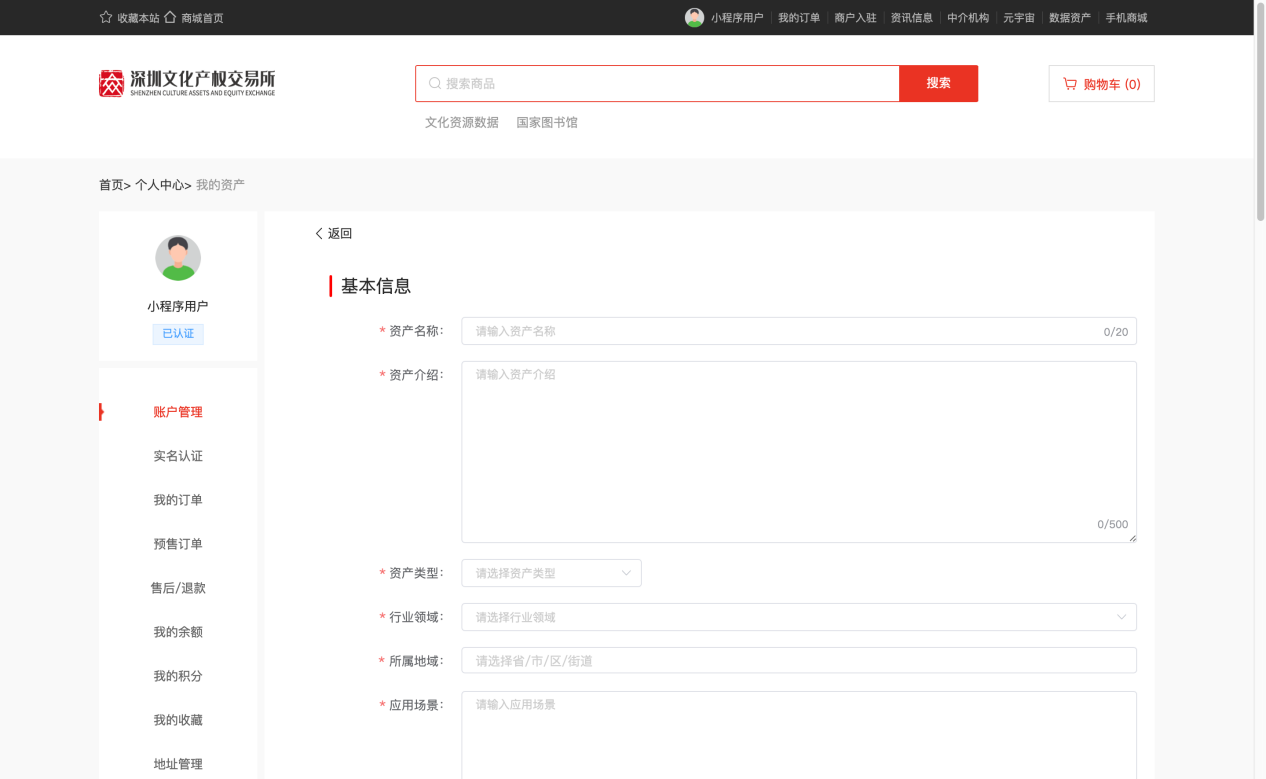Click the shopping cart icon

(1070, 84)
